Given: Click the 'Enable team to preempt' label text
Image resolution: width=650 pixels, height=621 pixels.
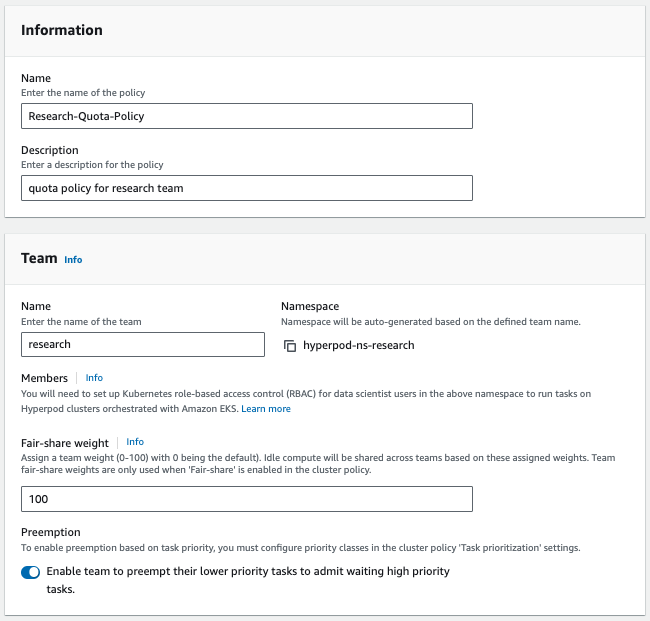Looking at the screenshot, I should point(247,572).
